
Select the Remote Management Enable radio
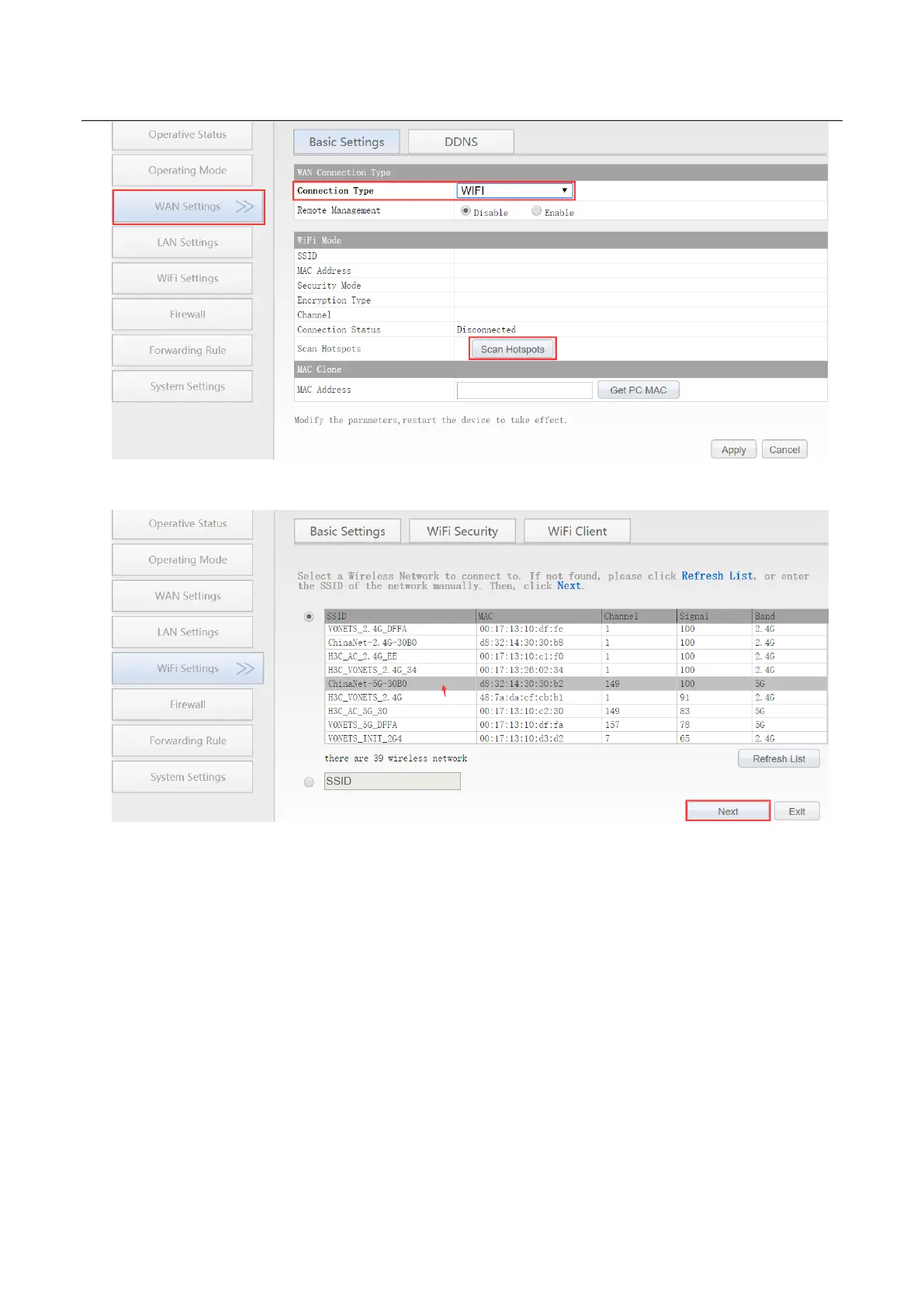[x=536, y=211]
